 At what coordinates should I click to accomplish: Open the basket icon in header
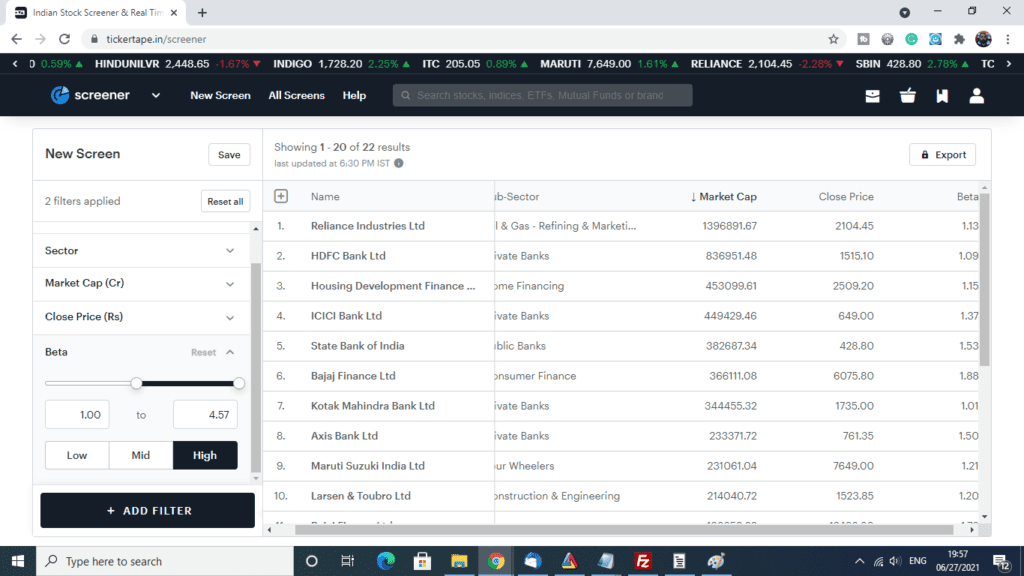(908, 96)
